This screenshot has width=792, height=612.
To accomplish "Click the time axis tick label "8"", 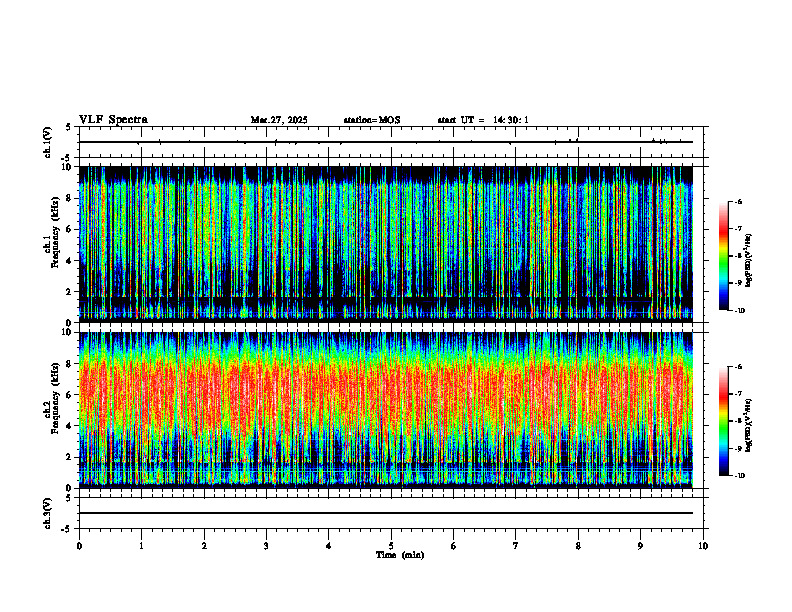I will (578, 546).
